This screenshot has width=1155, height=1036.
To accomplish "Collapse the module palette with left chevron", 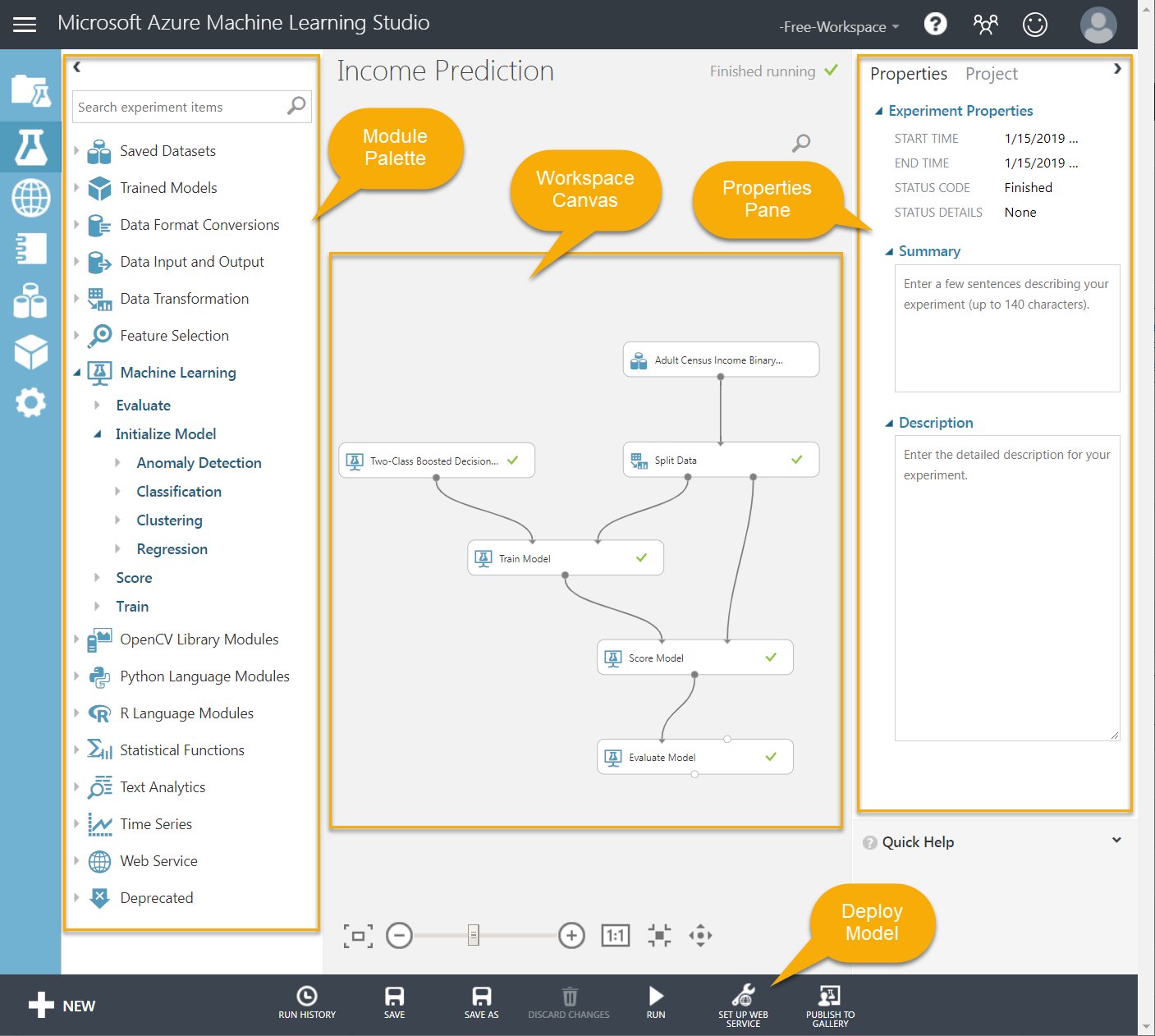I will tap(77, 67).
